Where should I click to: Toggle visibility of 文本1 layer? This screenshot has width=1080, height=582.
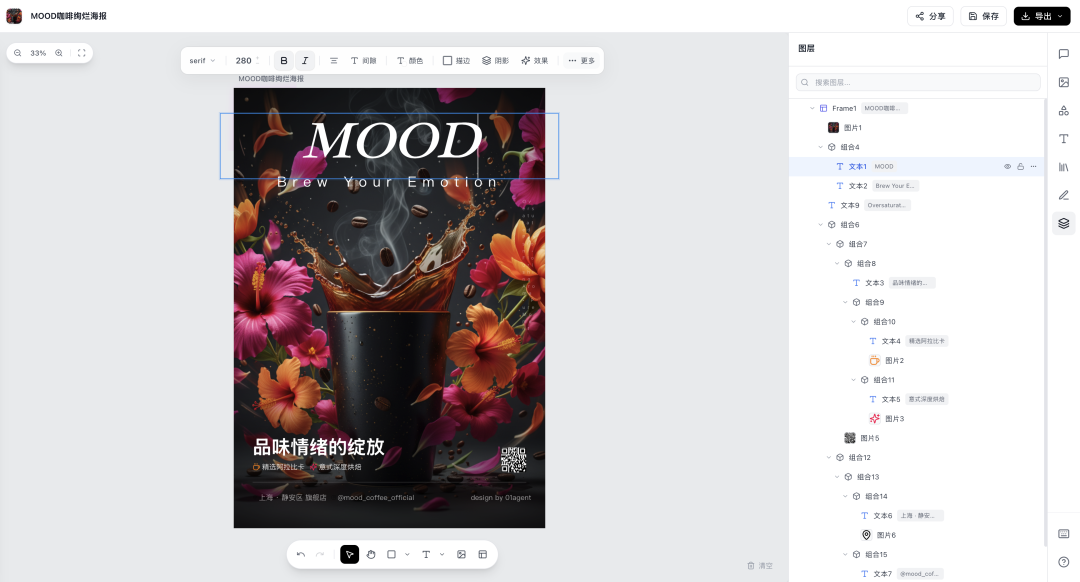pos(1007,167)
